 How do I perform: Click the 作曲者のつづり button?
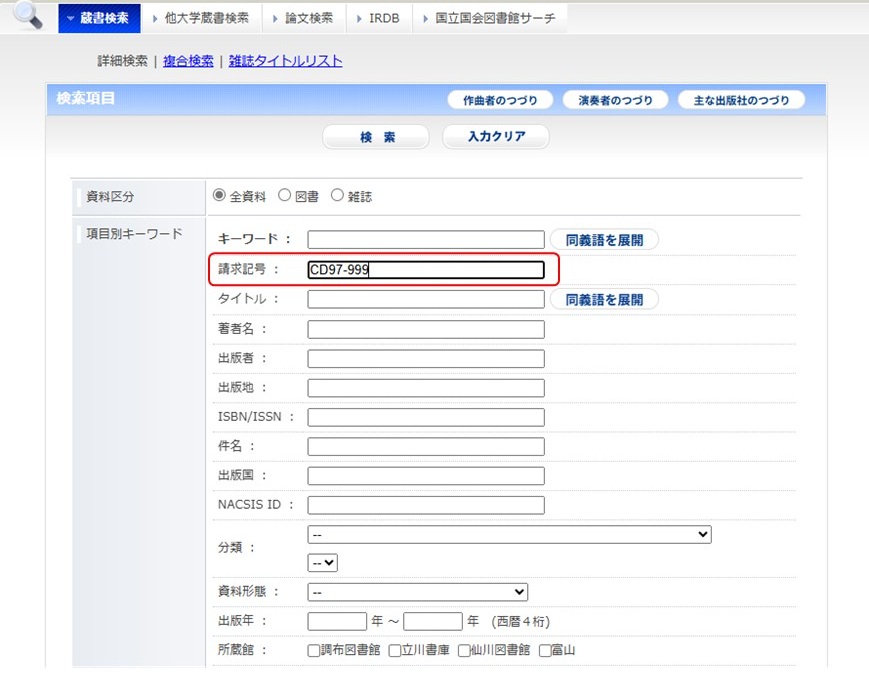click(x=500, y=100)
